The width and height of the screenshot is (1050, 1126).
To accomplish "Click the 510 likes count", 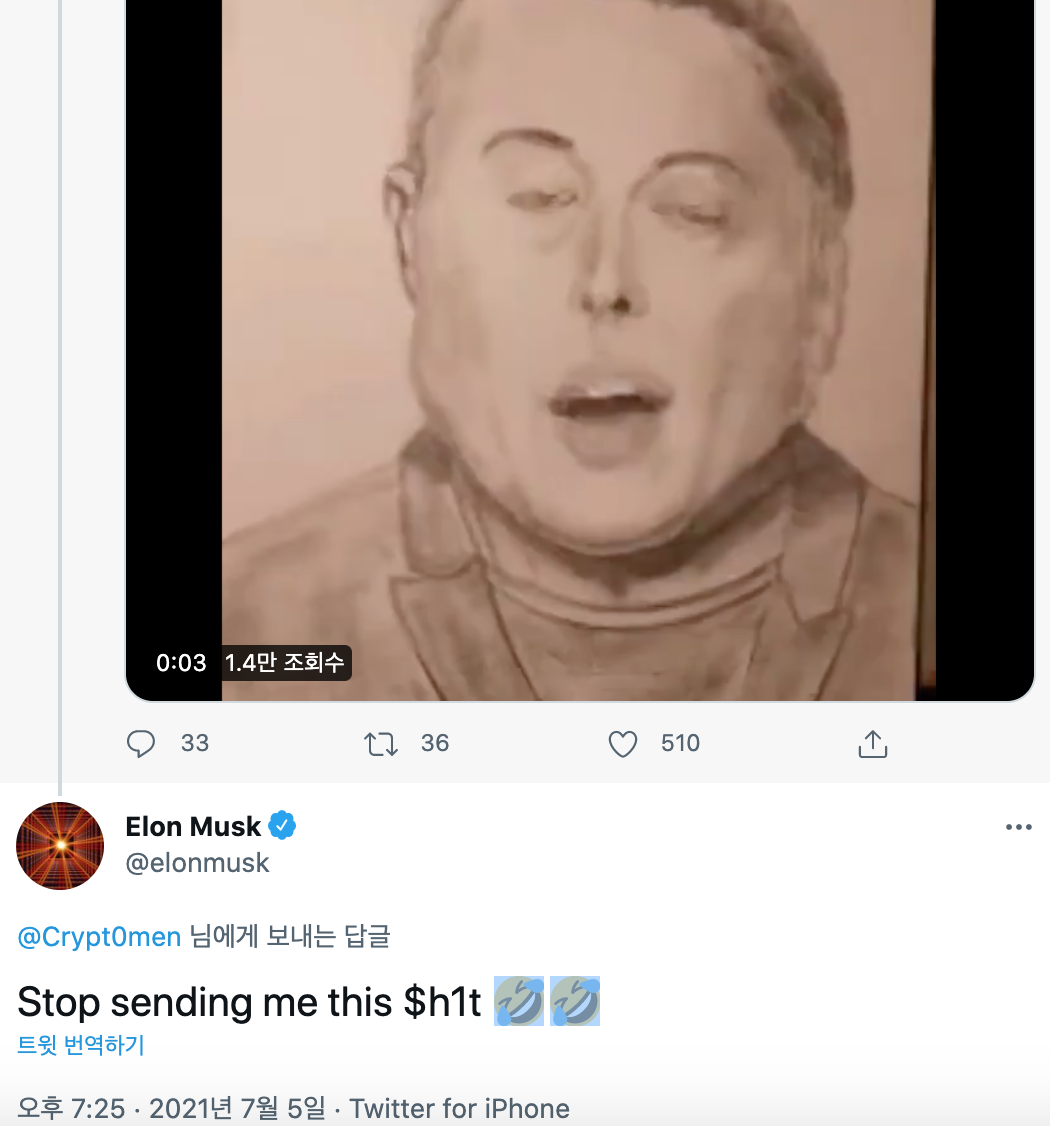I will (x=680, y=744).
